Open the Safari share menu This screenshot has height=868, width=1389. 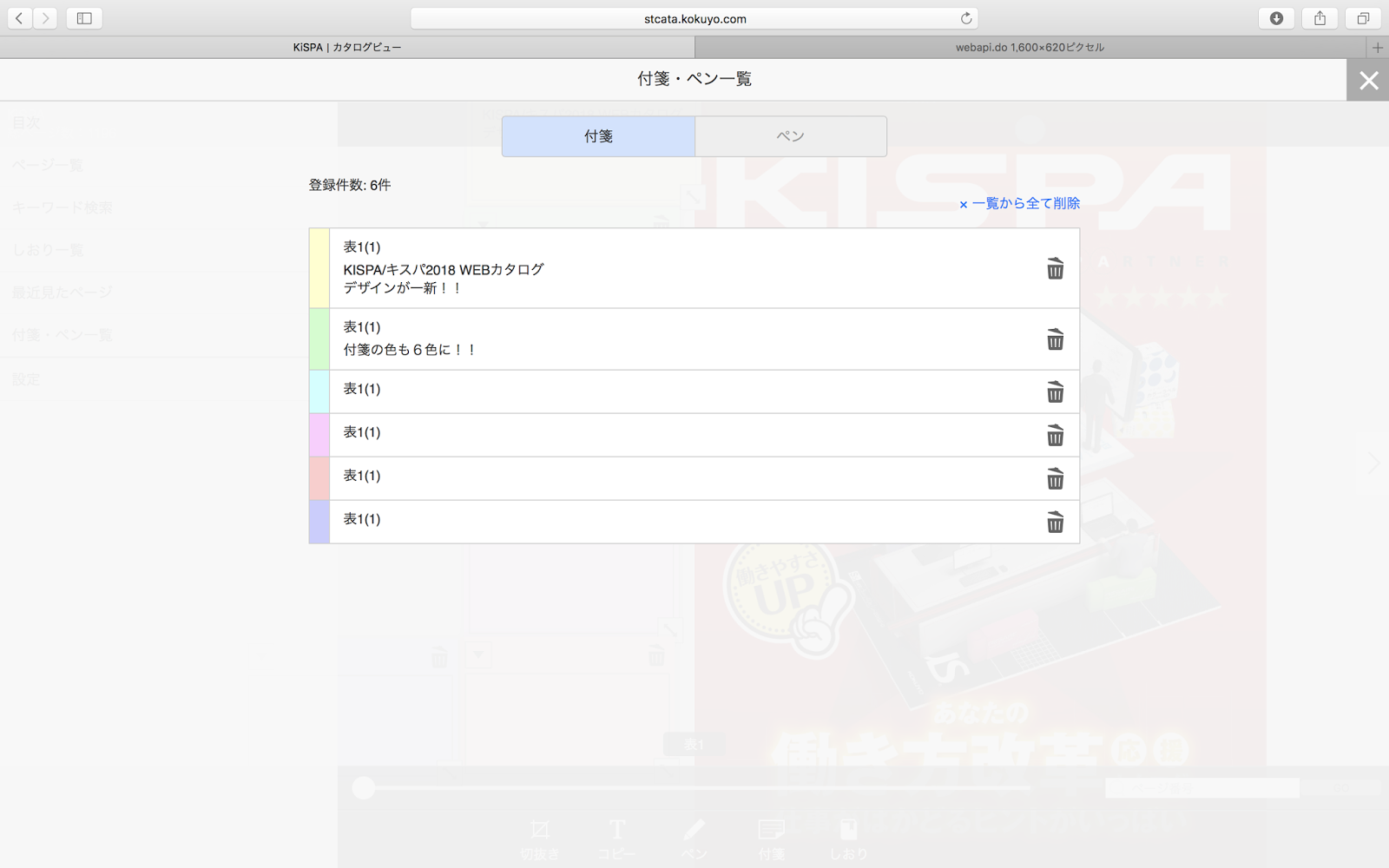(1320, 18)
